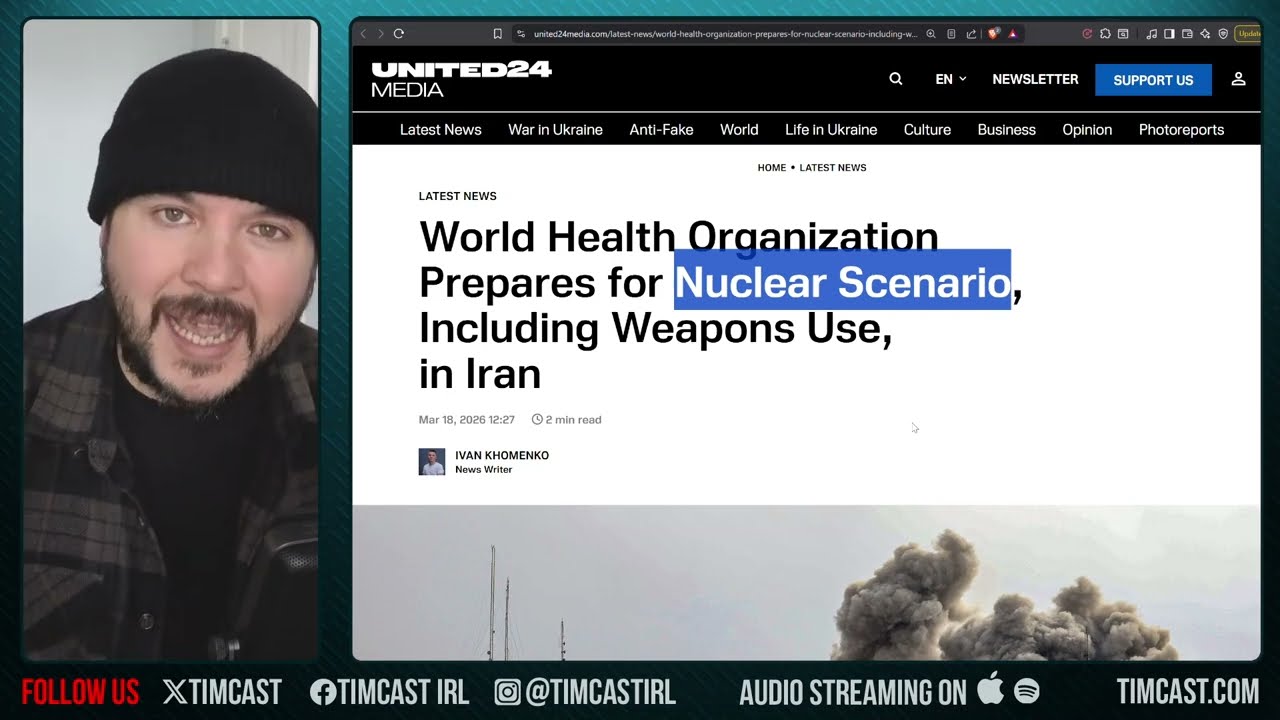The width and height of the screenshot is (1280, 720).
Task: Toggle reader mode icon in address bar
Action: coord(951,34)
